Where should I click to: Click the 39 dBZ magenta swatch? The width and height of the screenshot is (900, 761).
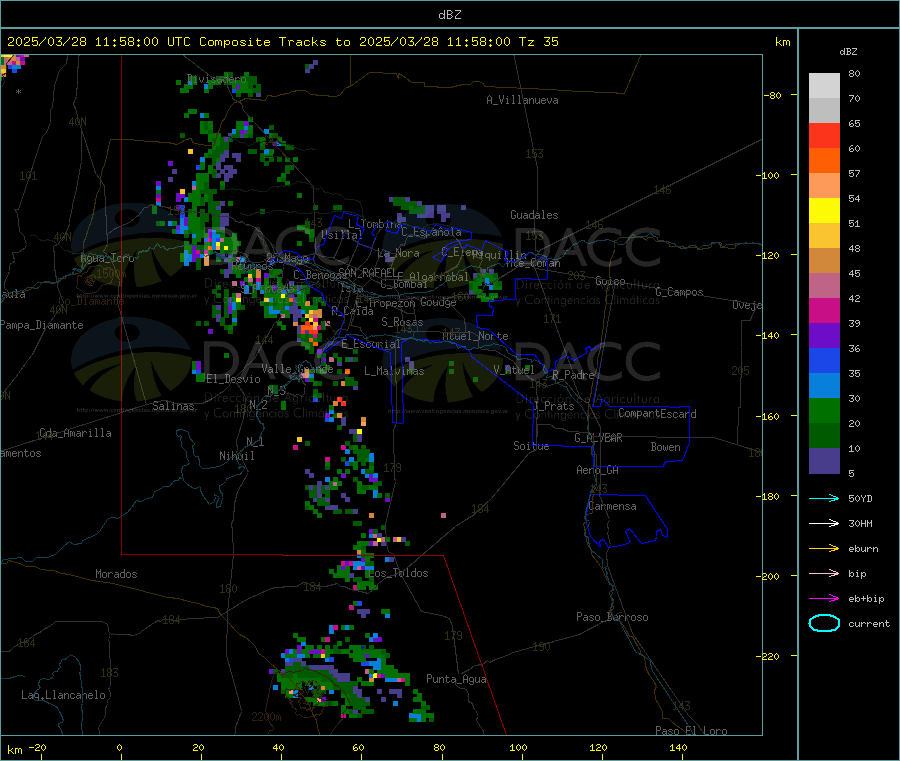824,310
